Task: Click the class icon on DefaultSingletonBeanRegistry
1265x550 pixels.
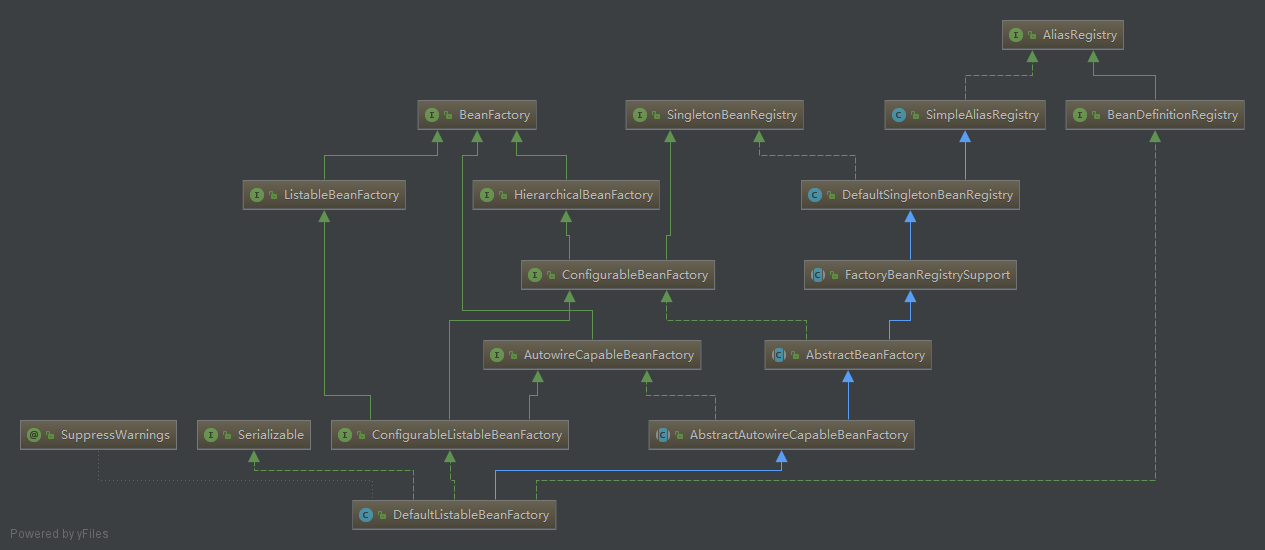Action: coord(815,195)
